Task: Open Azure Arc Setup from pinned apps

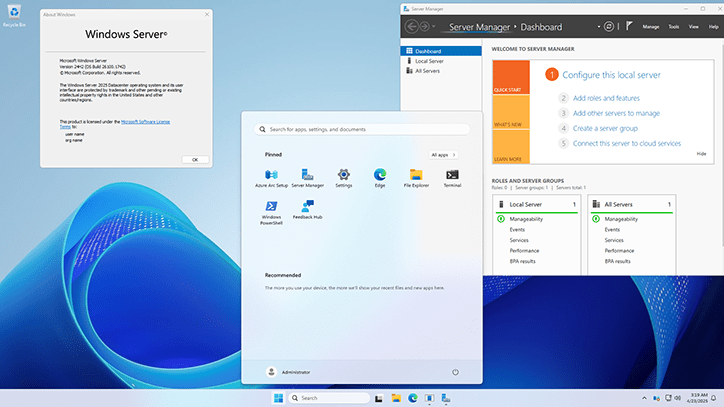Action: [x=271, y=176]
